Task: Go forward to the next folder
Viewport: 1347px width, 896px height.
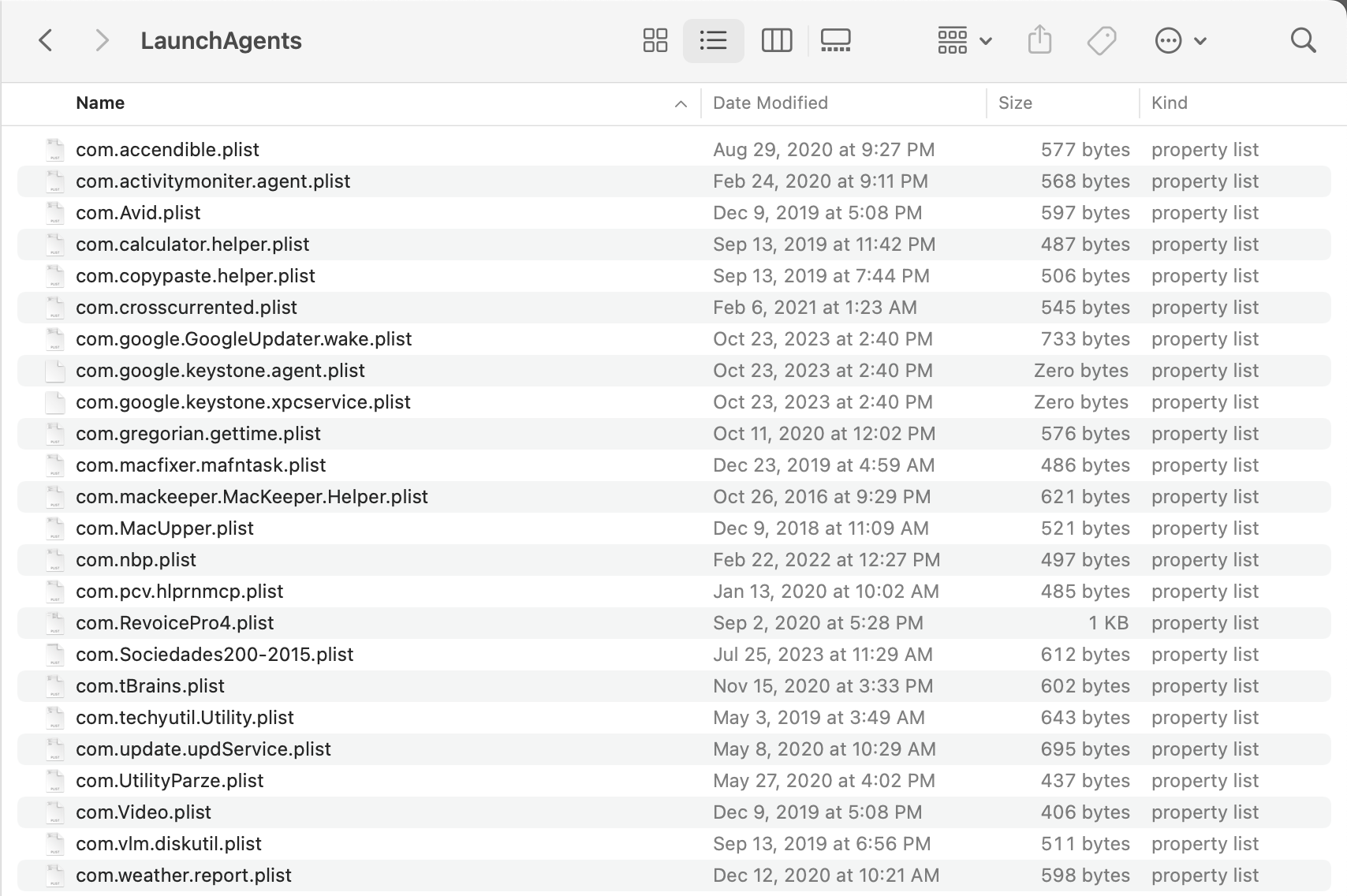Action: coord(102,40)
